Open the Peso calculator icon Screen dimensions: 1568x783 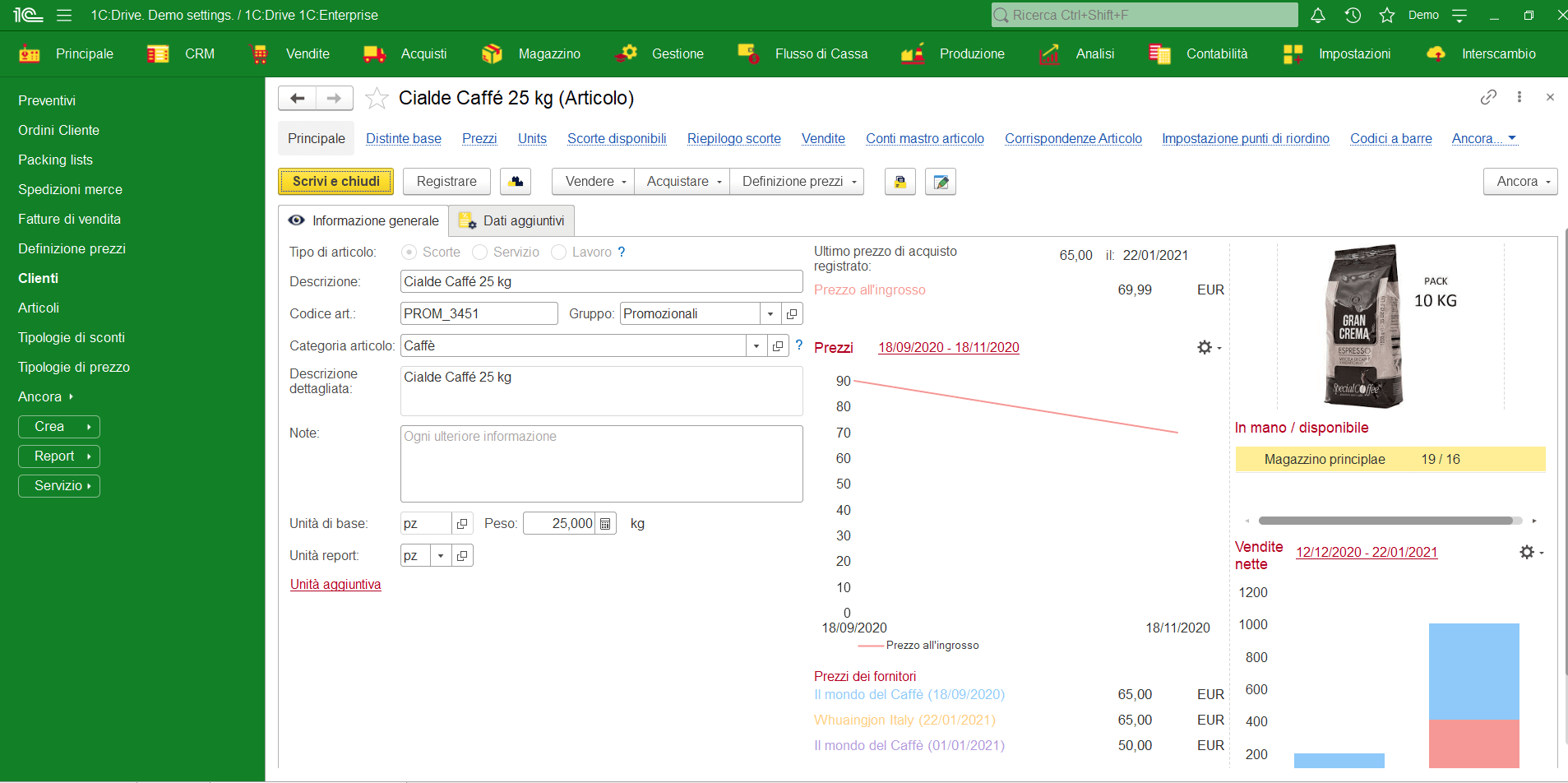click(x=605, y=523)
